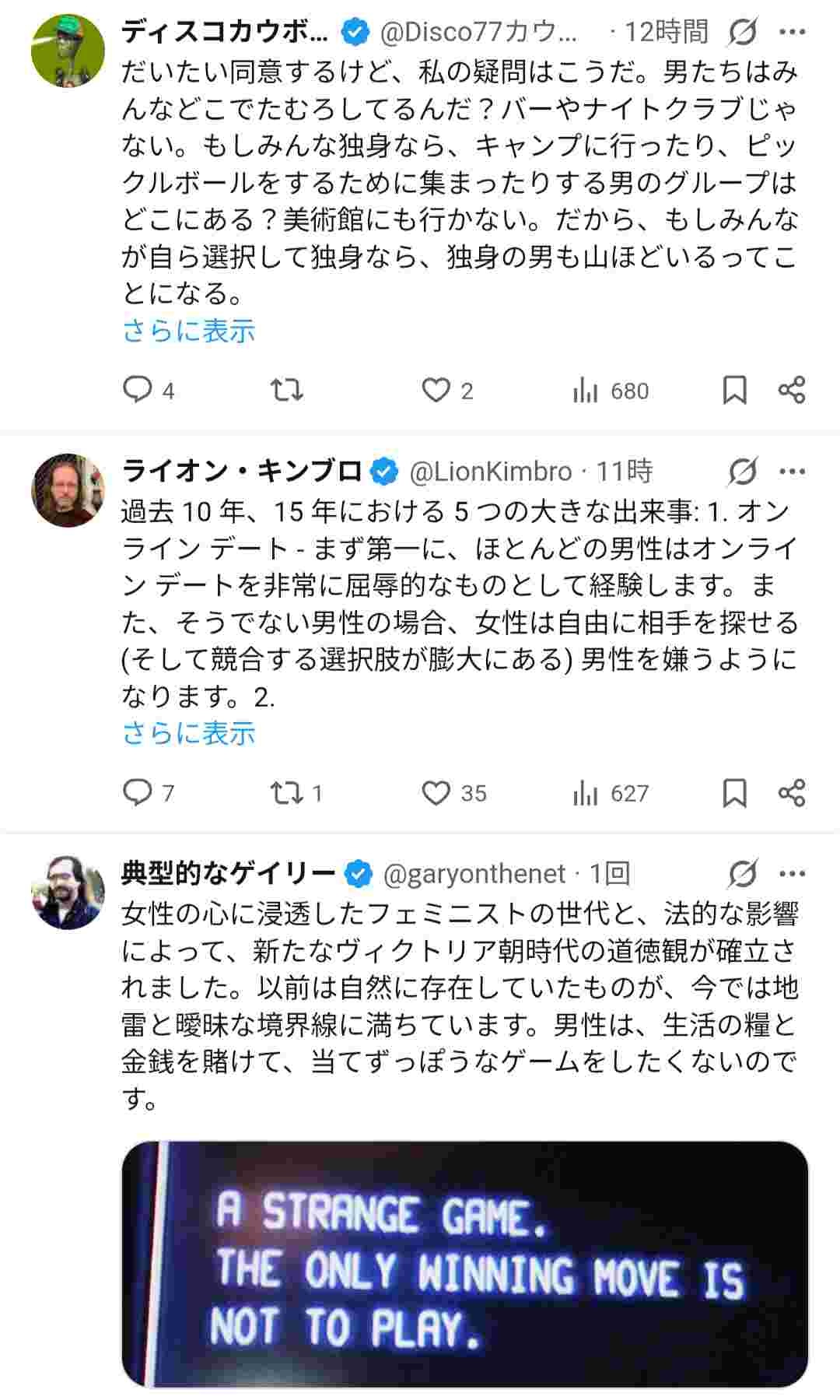Open the @LionKimbro profile handle

click(491, 472)
